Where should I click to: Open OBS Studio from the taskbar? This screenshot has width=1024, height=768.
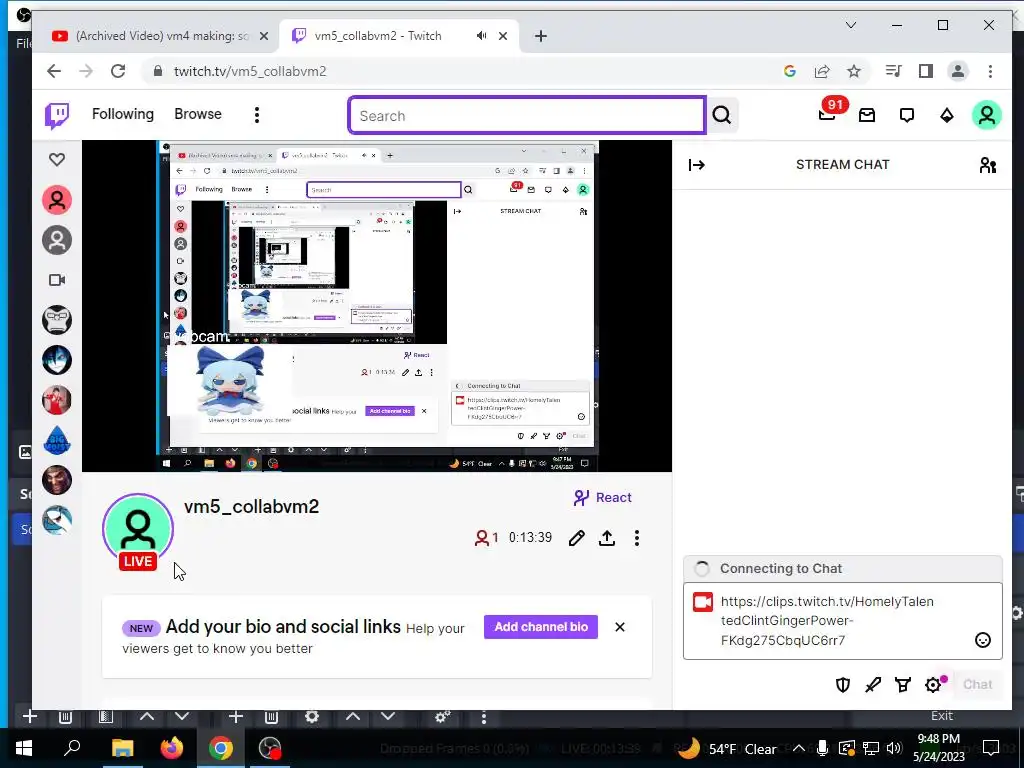[x=270, y=748]
